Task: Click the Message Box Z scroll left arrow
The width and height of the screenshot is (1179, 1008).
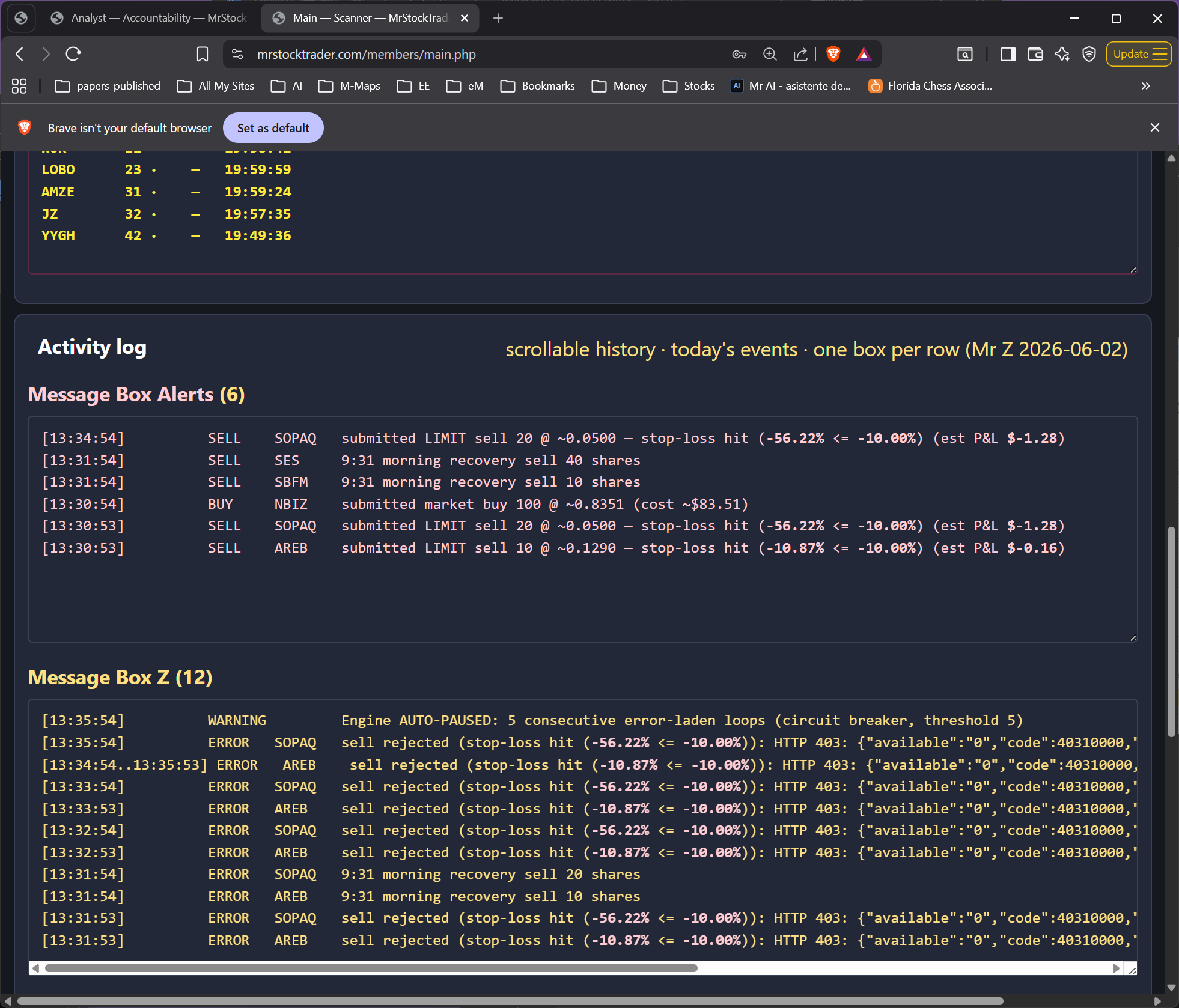Action: tap(36, 968)
